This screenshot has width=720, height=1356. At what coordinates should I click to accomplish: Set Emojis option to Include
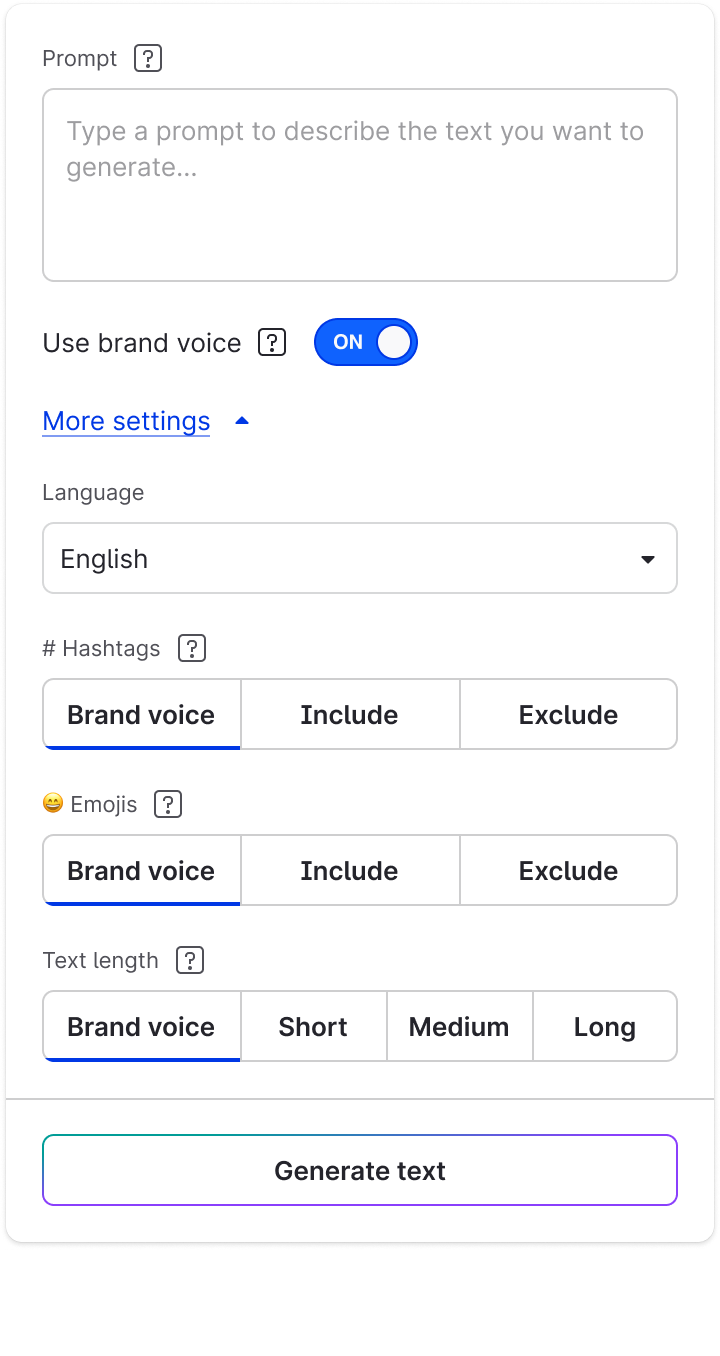click(x=349, y=871)
